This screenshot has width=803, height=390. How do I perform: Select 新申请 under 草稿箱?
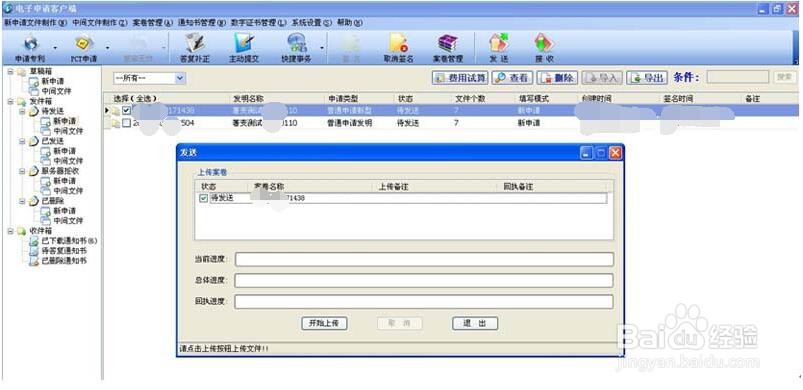click(x=53, y=81)
